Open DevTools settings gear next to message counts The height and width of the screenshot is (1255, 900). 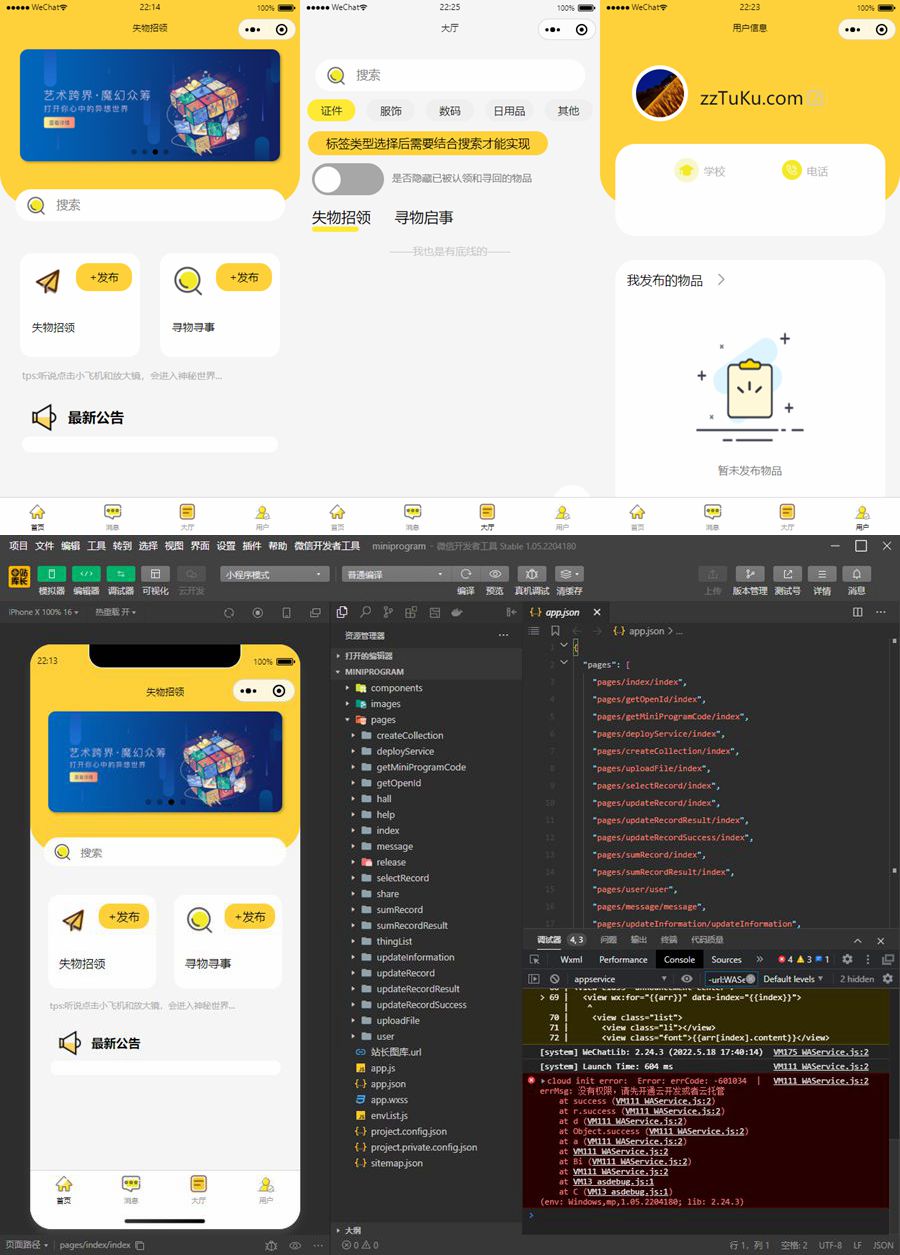[x=847, y=959]
